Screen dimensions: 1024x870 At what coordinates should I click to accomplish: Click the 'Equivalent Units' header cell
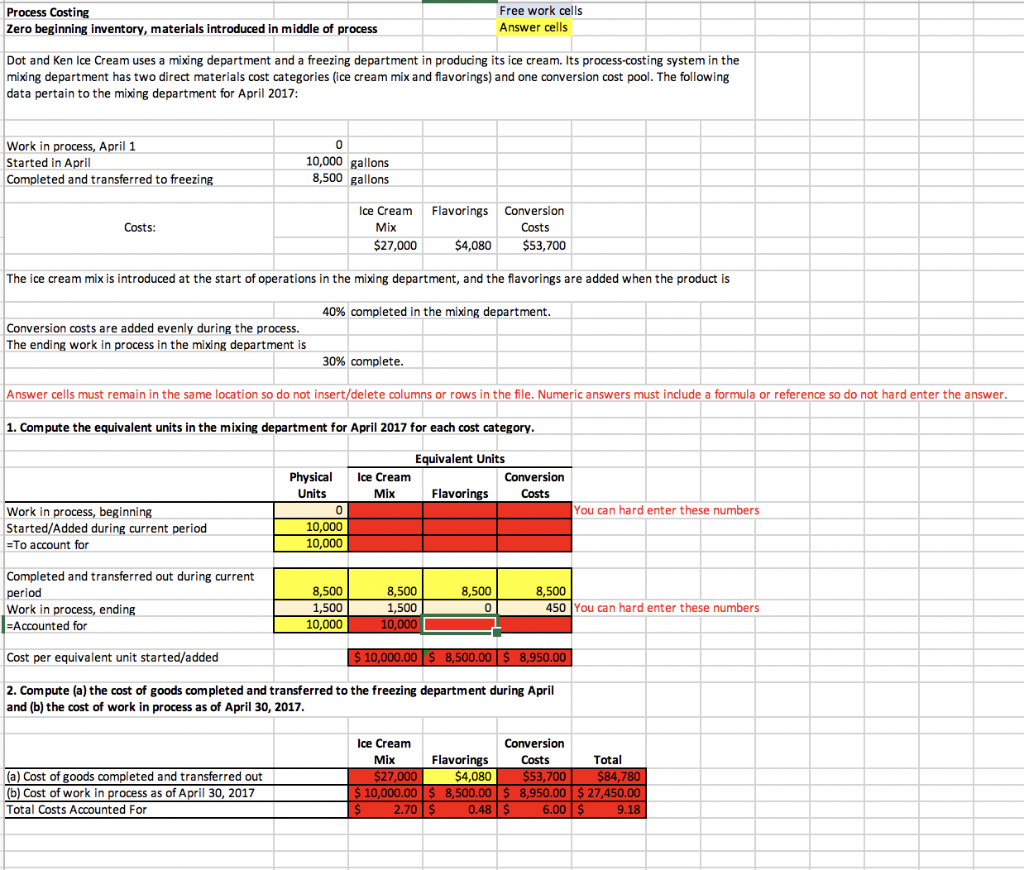(x=459, y=459)
